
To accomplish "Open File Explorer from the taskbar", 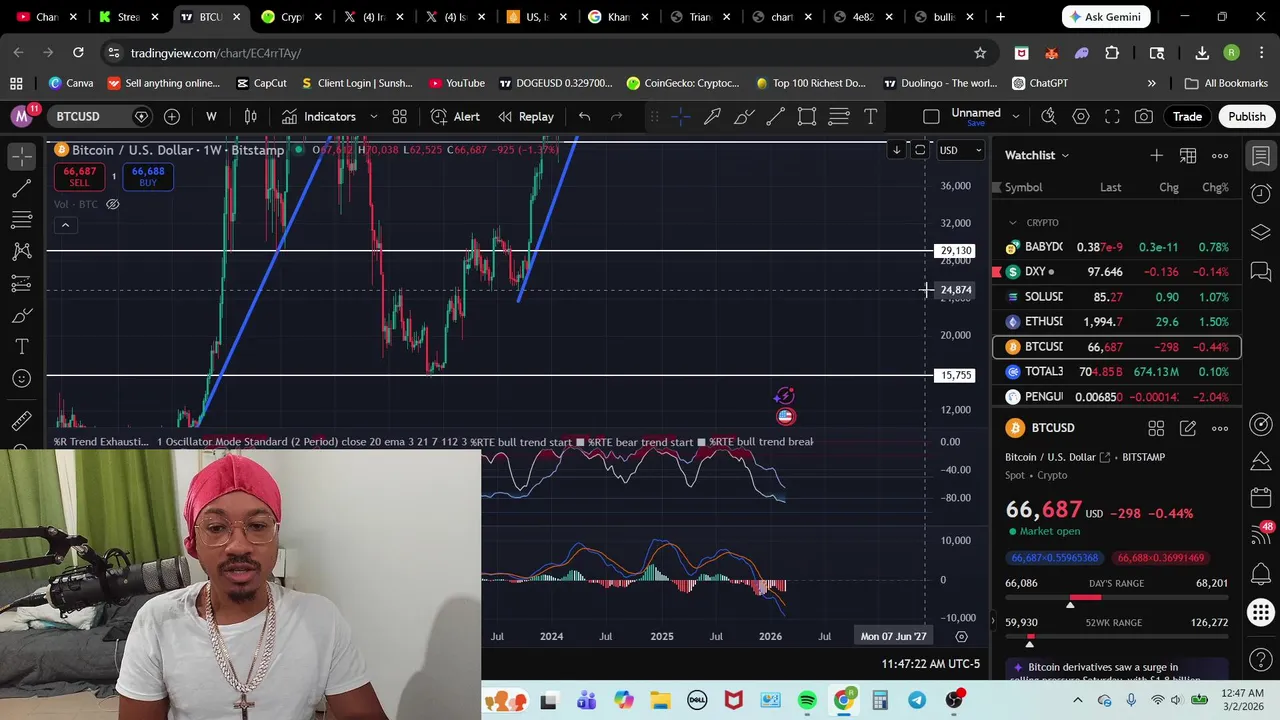I will (x=660, y=700).
